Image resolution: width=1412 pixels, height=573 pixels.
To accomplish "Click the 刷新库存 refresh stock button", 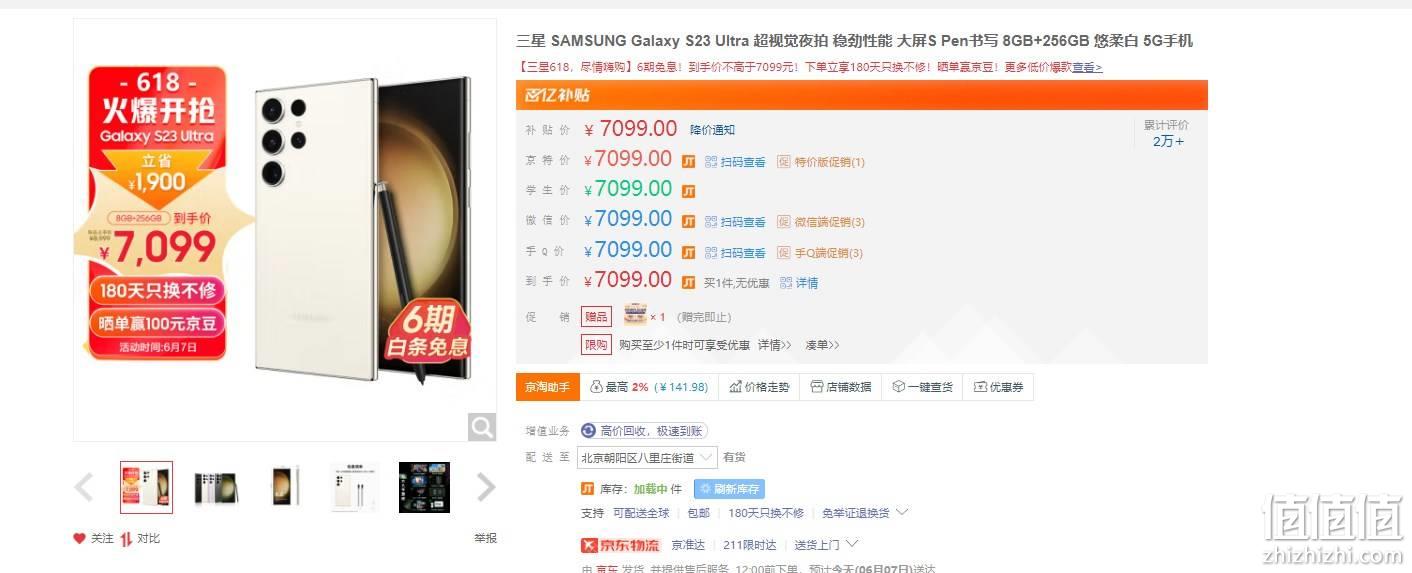I will point(729,489).
